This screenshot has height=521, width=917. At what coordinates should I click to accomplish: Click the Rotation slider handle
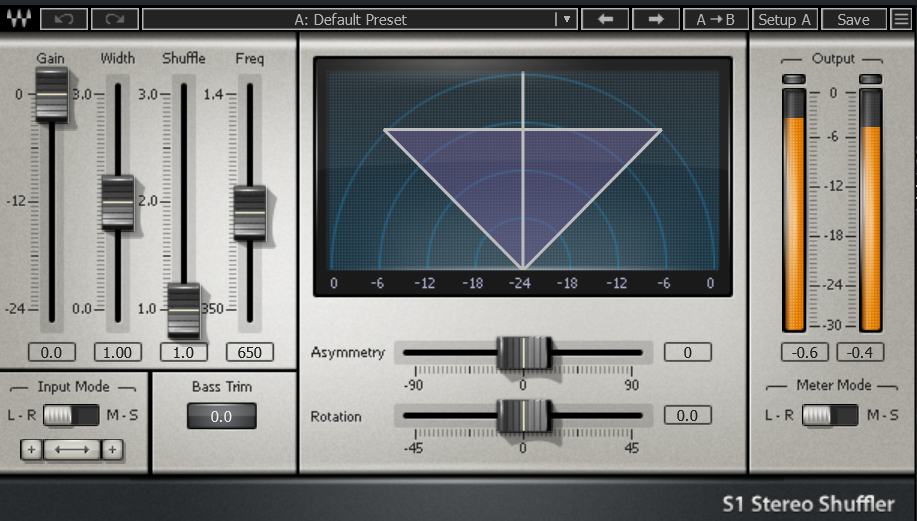tap(523, 416)
